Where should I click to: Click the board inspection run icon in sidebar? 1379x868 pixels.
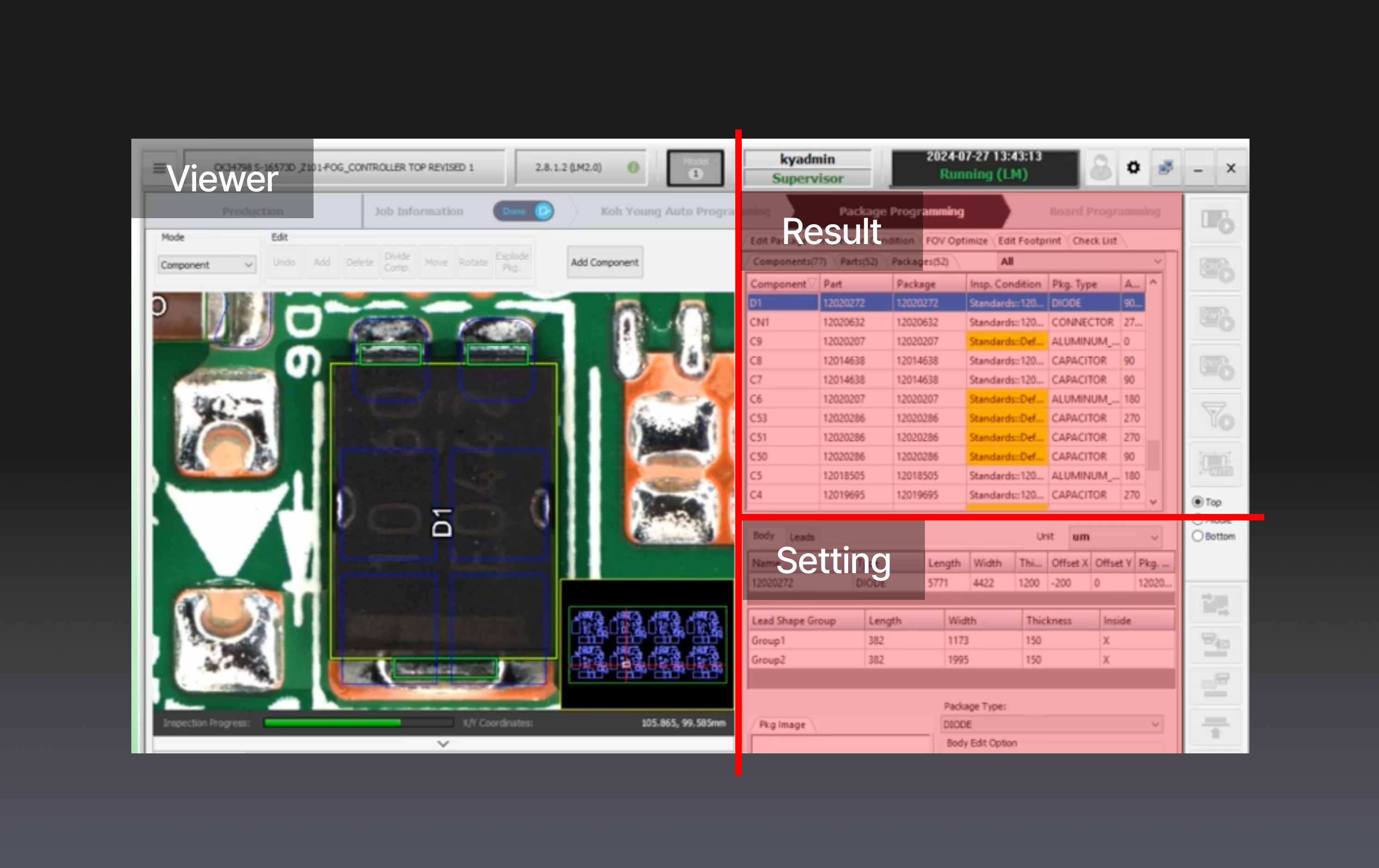(1216, 221)
